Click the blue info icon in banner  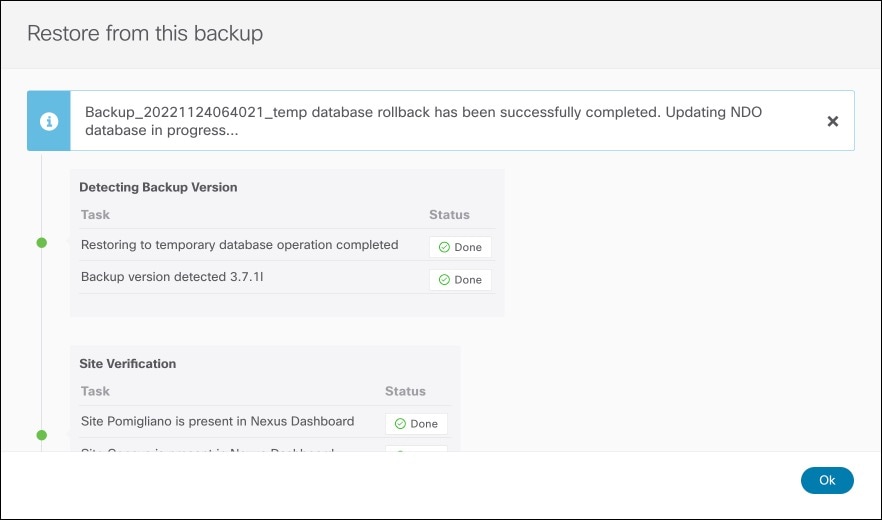[x=49, y=121]
